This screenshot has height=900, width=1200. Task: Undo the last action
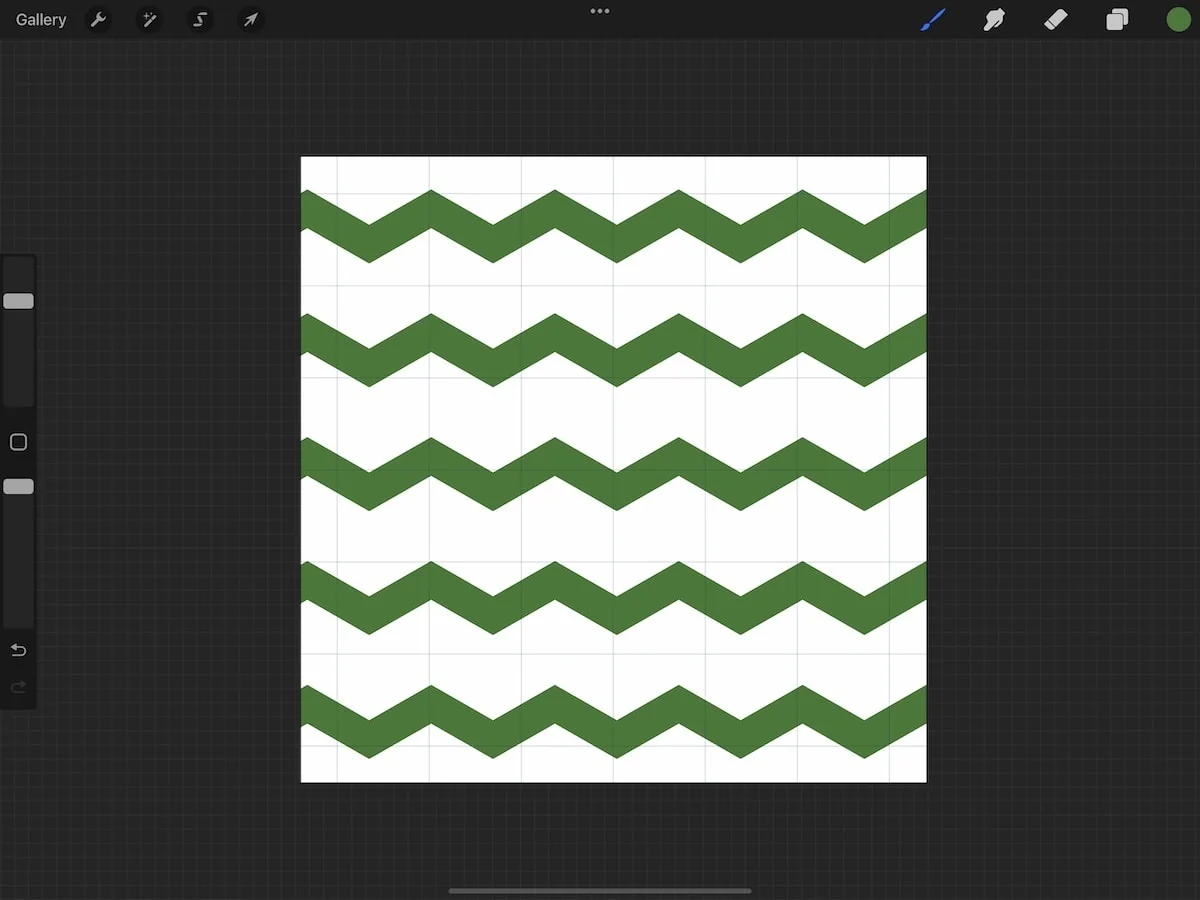pos(18,651)
